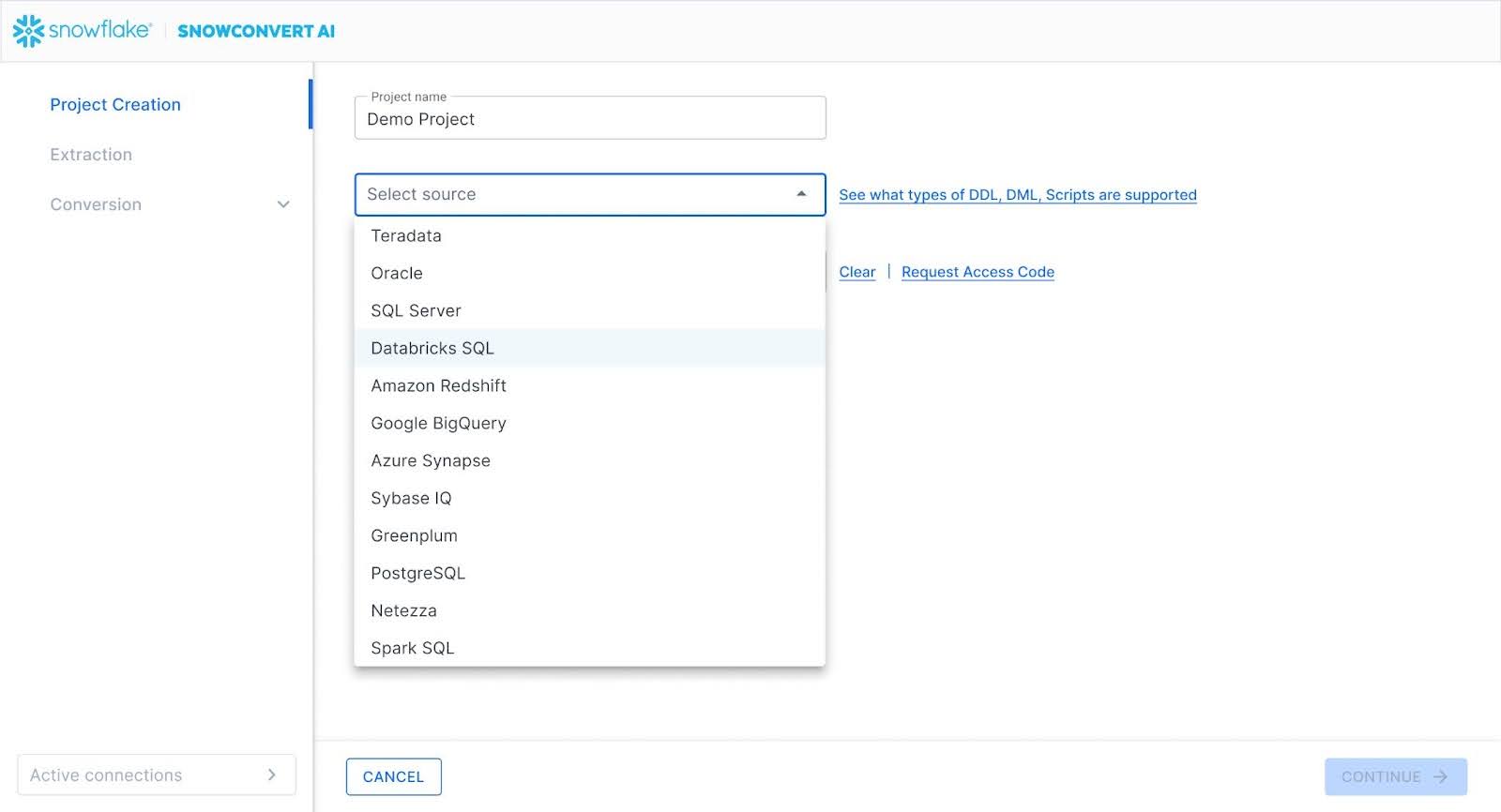Click the Snowflake logo
This screenshot has width=1501, height=812.
pyautogui.click(x=82, y=30)
